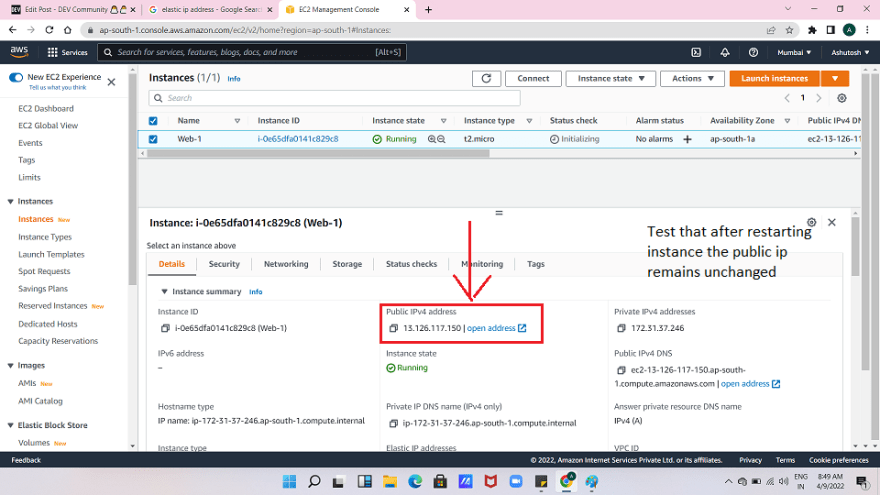Open the notifications bell
Viewport: 880px width, 495px height.
(725, 52)
